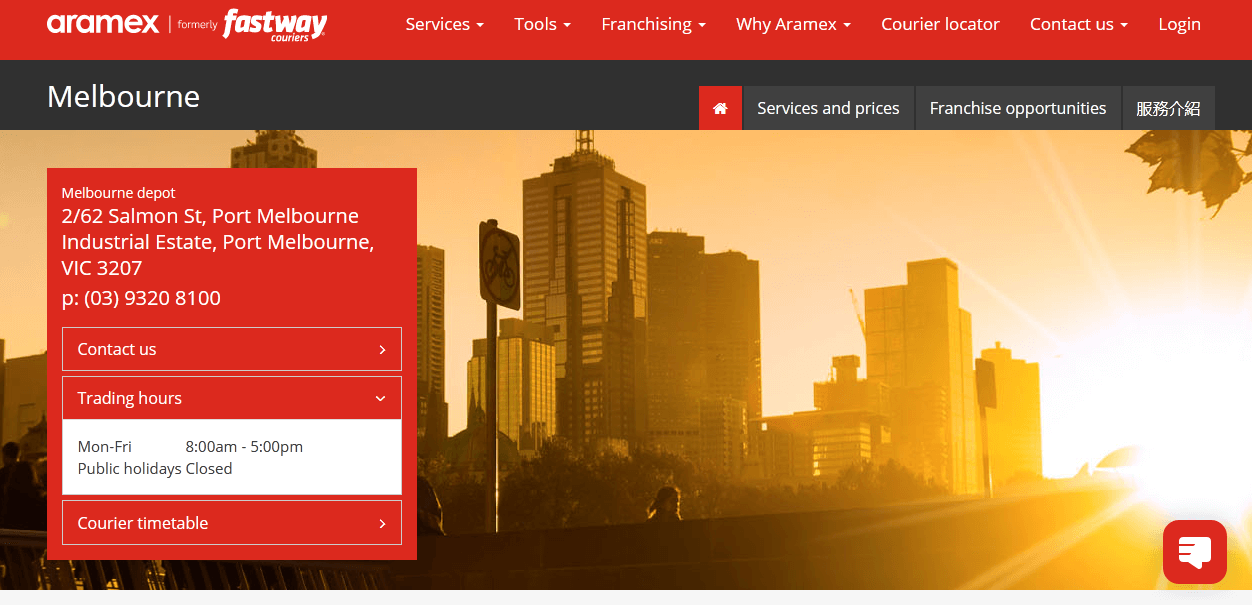The width and height of the screenshot is (1252, 605).
Task: Click the depot address 2/62 Salmon St
Action: tap(218, 242)
